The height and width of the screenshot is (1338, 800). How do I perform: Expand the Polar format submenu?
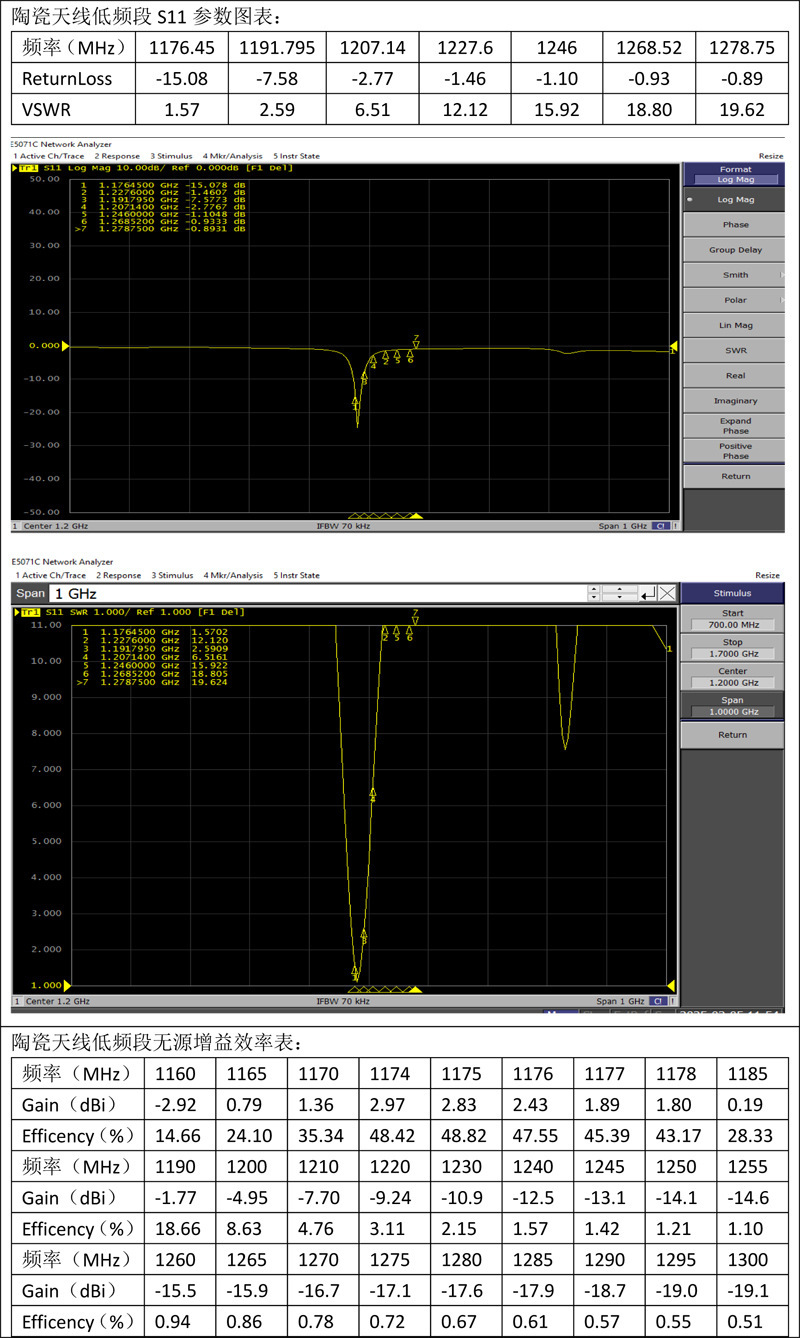(736, 300)
